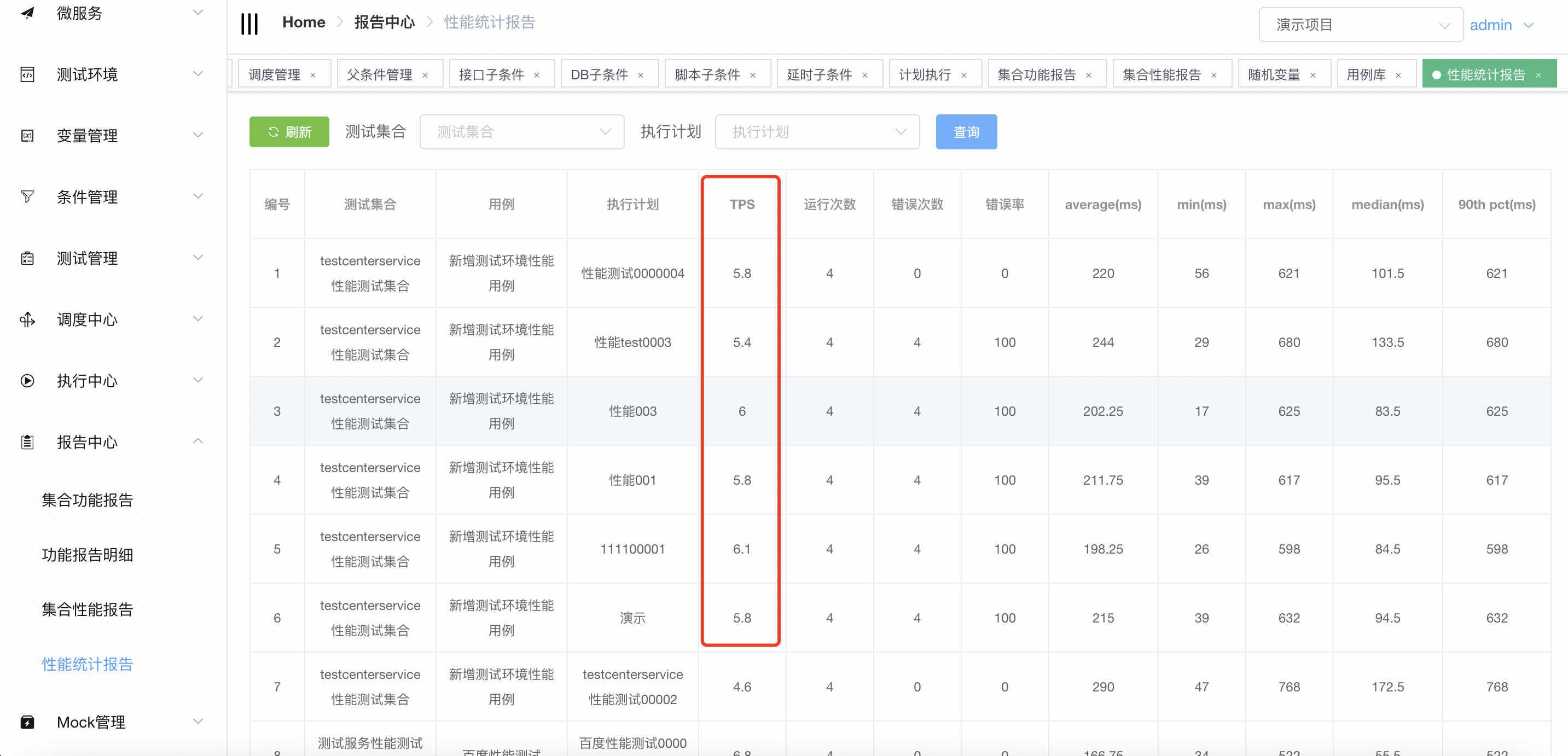The height and width of the screenshot is (756, 1568).
Task: Click the 性能测试0000004 plan cell
Action: pyautogui.click(x=632, y=274)
